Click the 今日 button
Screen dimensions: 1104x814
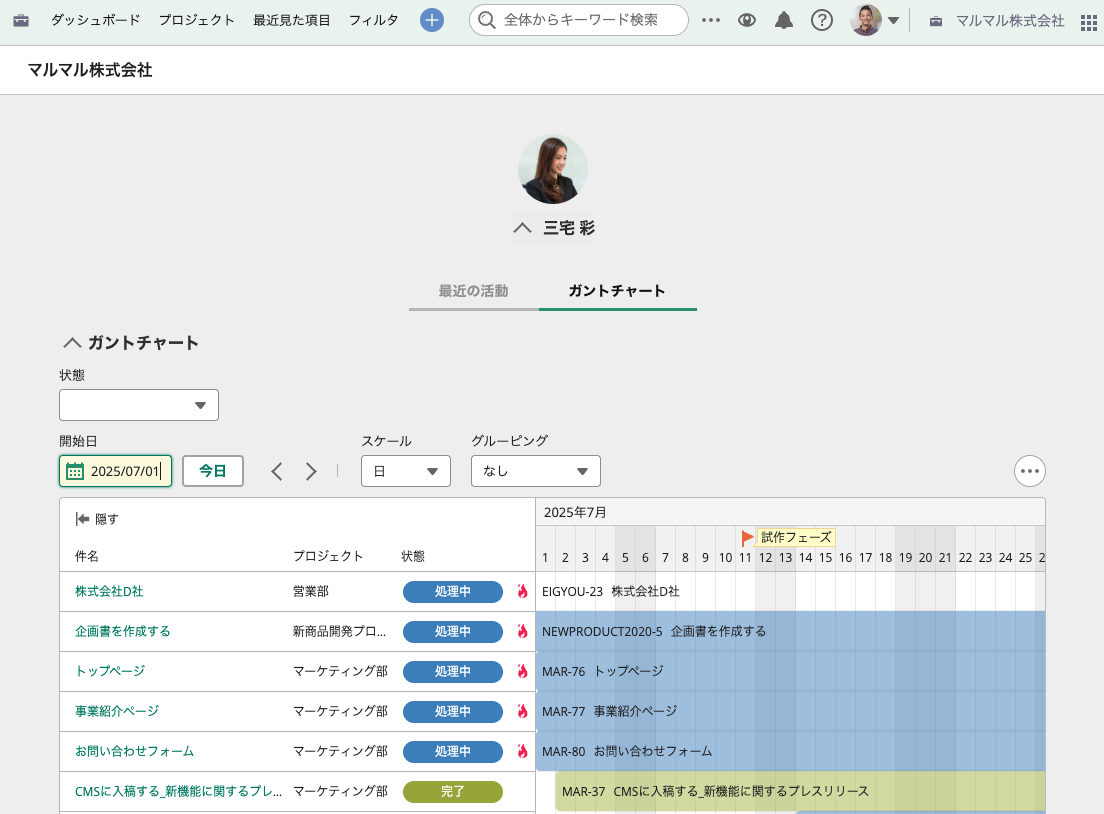(x=213, y=471)
